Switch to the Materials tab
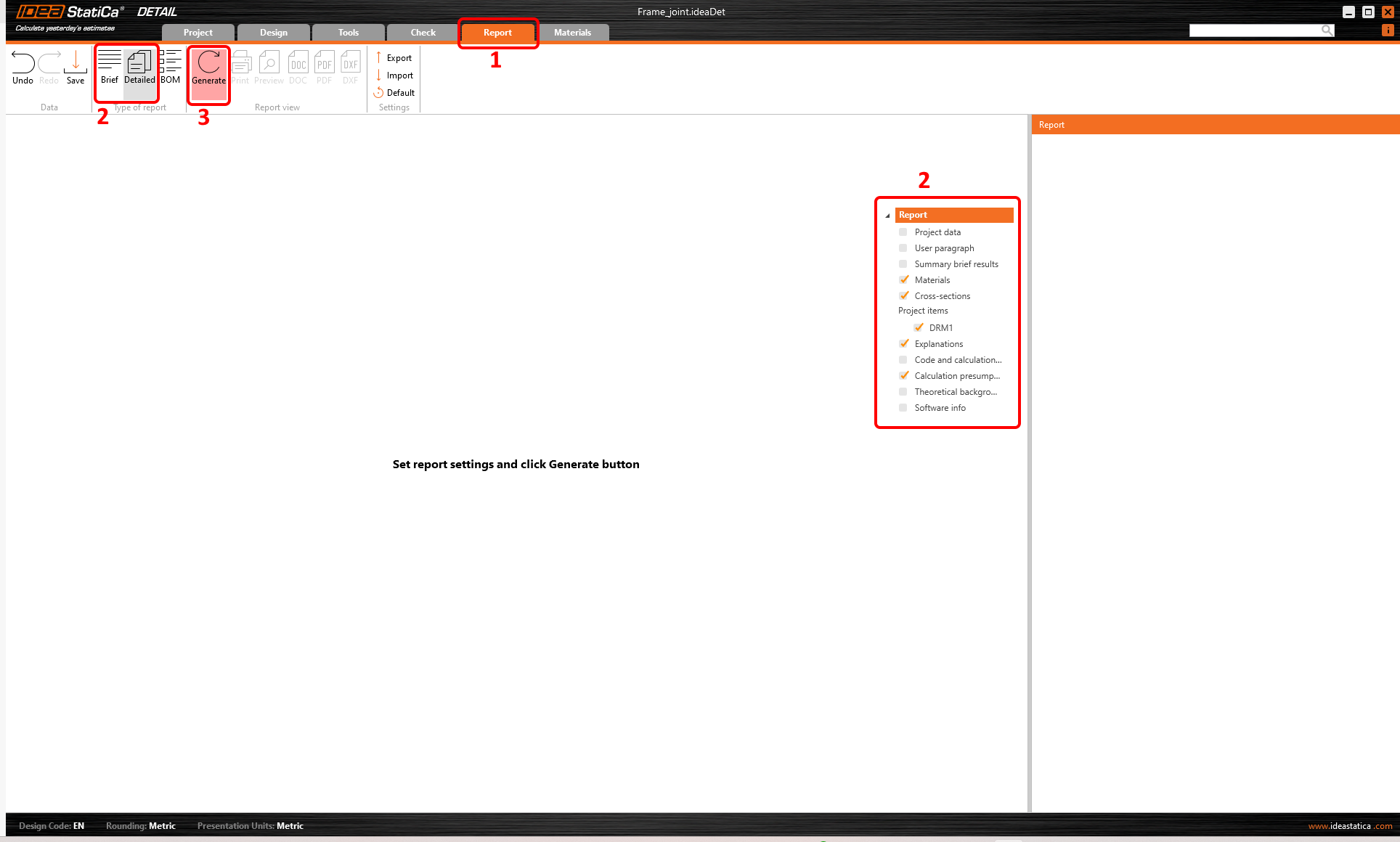The image size is (1400, 842). click(x=572, y=33)
